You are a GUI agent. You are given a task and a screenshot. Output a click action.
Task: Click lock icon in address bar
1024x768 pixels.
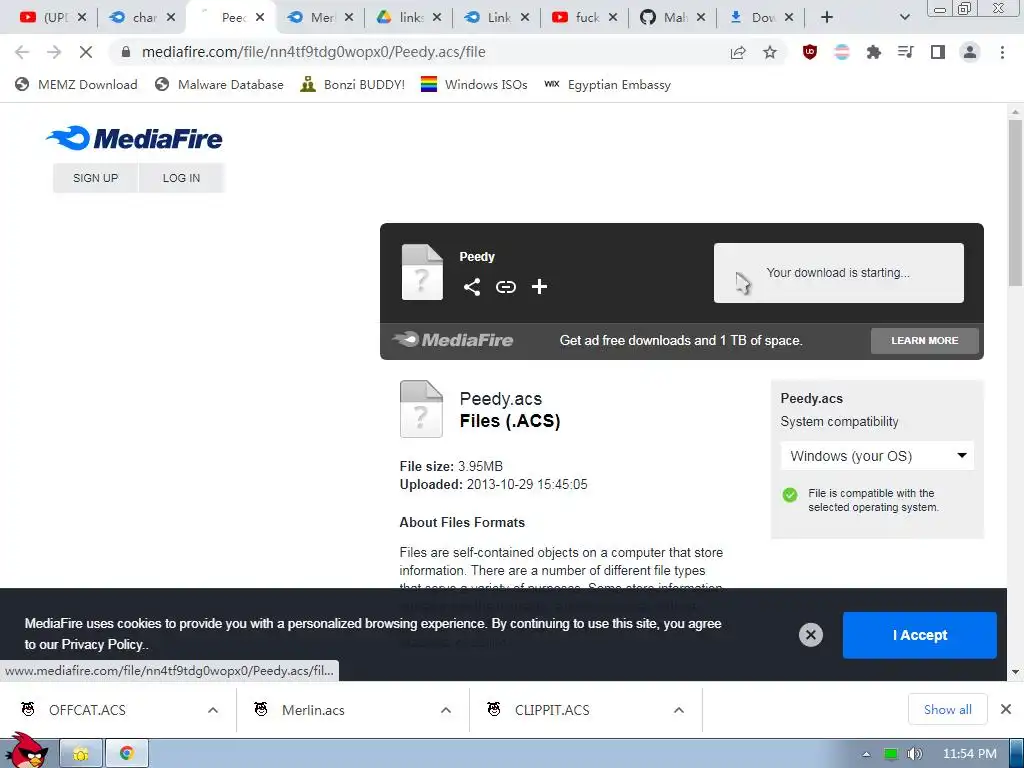pos(126,52)
